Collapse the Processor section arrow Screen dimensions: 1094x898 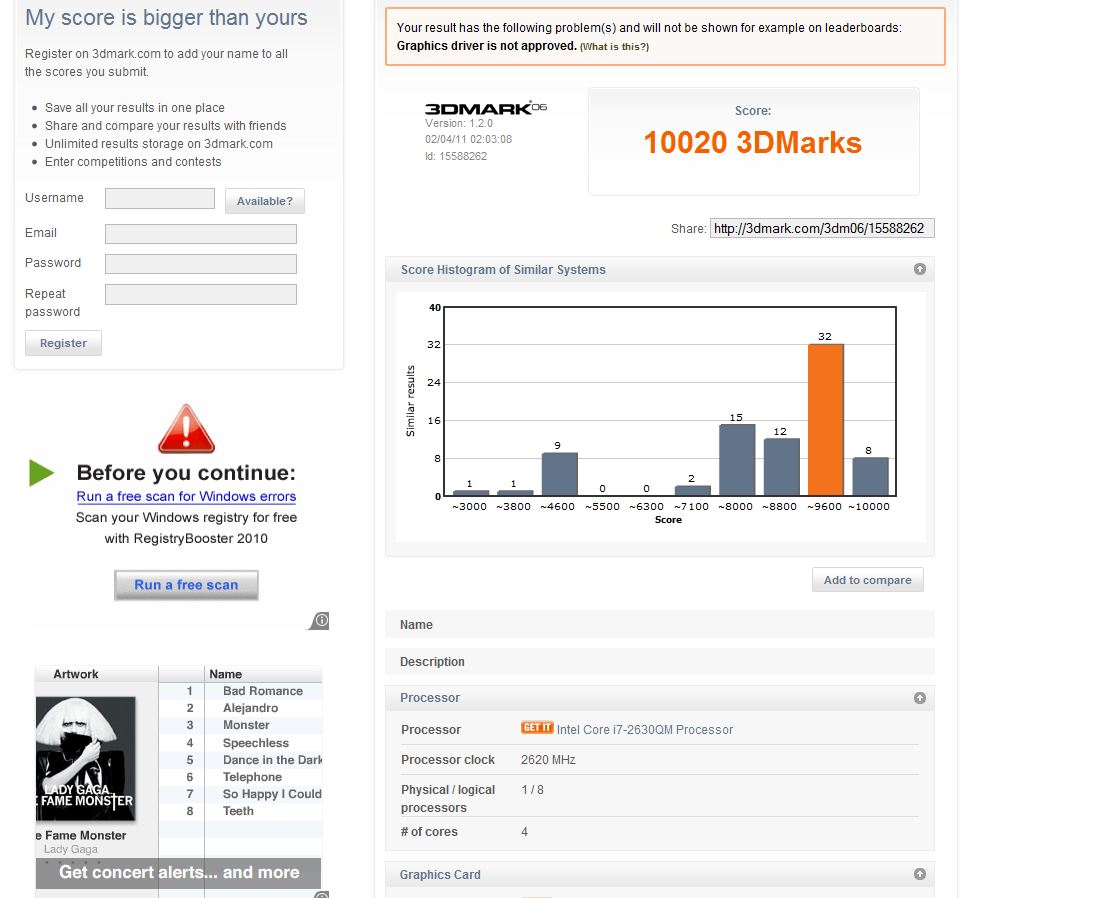[x=920, y=698]
